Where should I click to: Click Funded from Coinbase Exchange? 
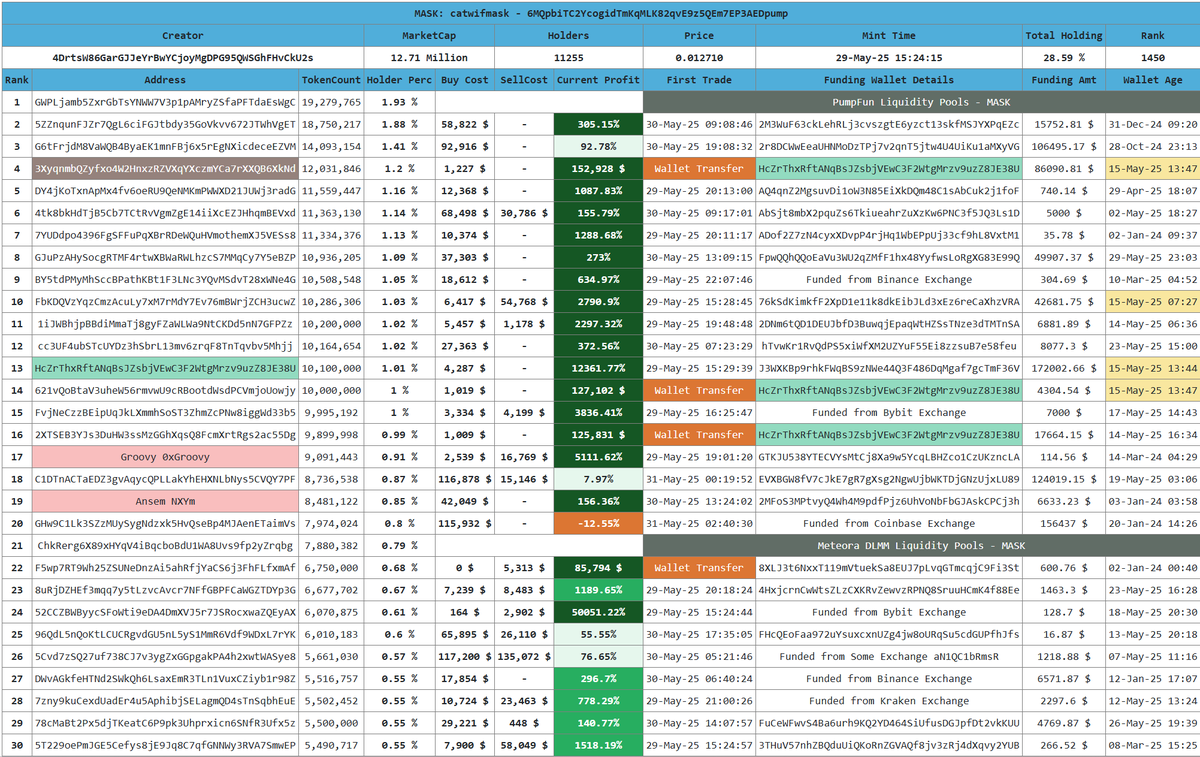coord(888,523)
